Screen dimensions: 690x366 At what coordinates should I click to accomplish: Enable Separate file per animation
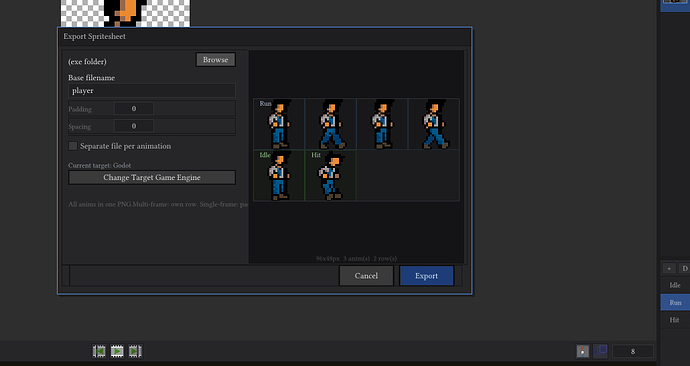(73, 146)
